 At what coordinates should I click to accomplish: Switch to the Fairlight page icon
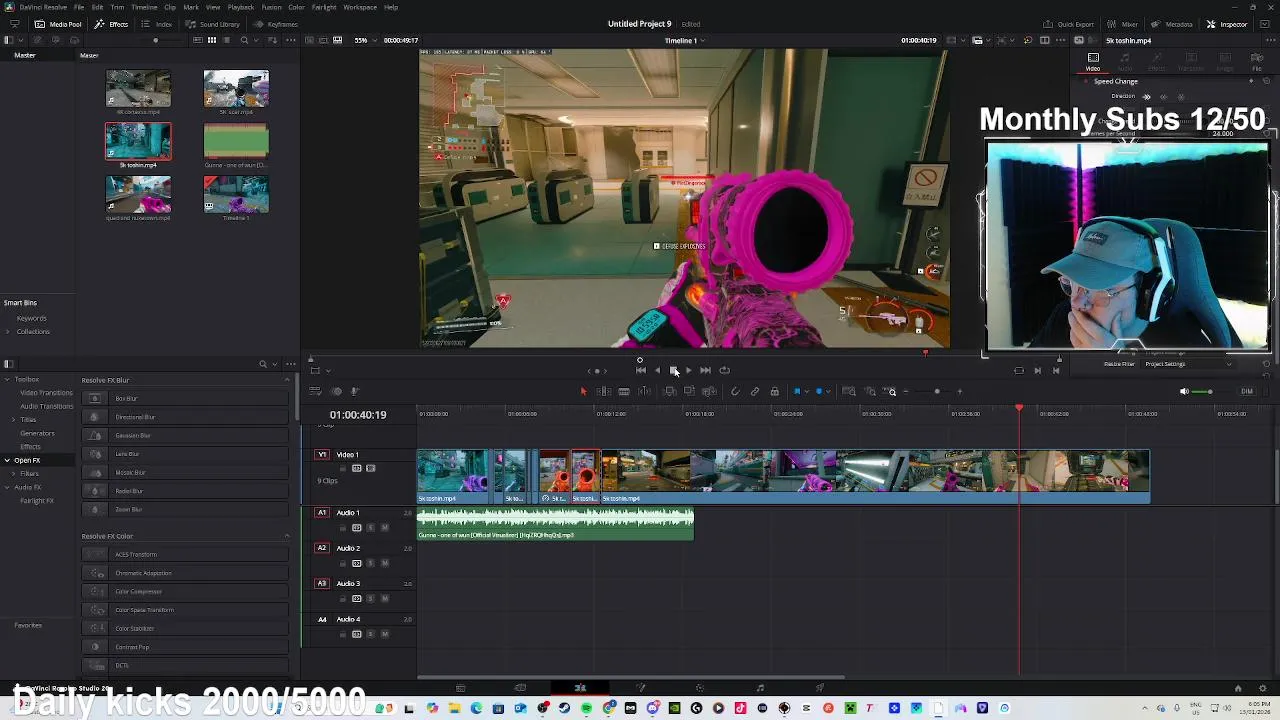[760, 688]
